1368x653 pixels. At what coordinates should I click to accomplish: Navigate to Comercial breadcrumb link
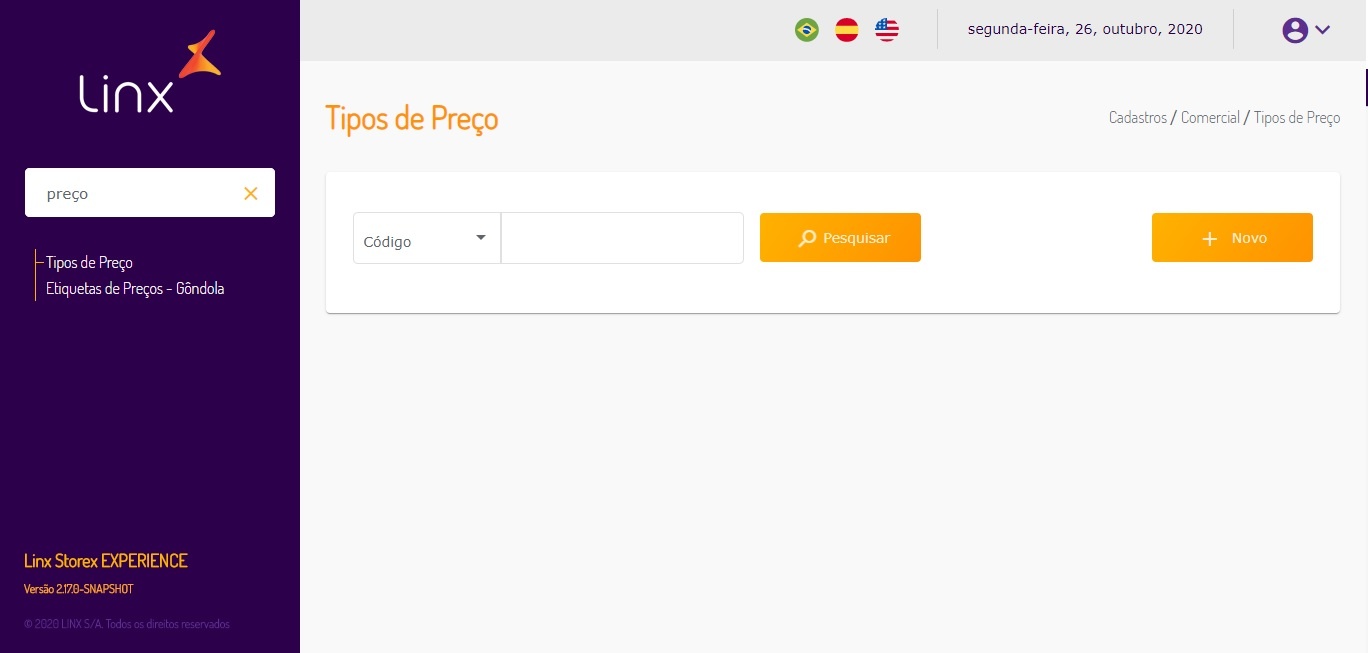point(1210,117)
